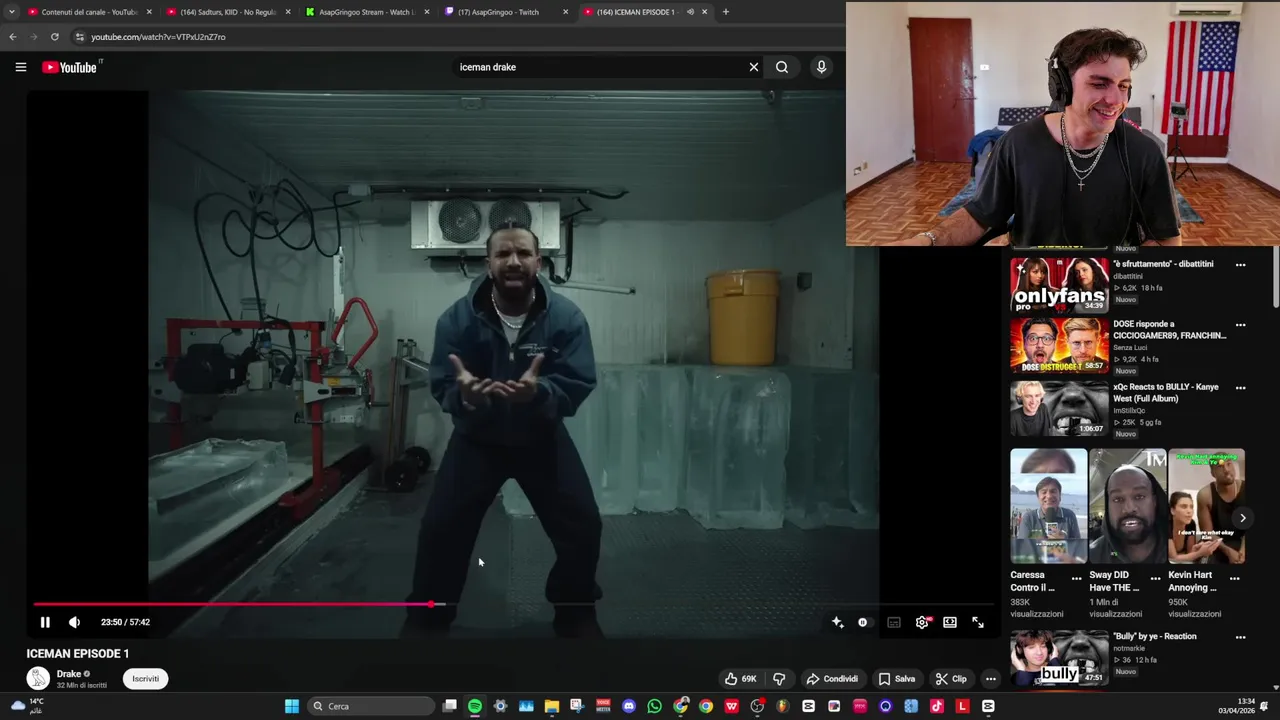Open the Windows Start menu

291,706
